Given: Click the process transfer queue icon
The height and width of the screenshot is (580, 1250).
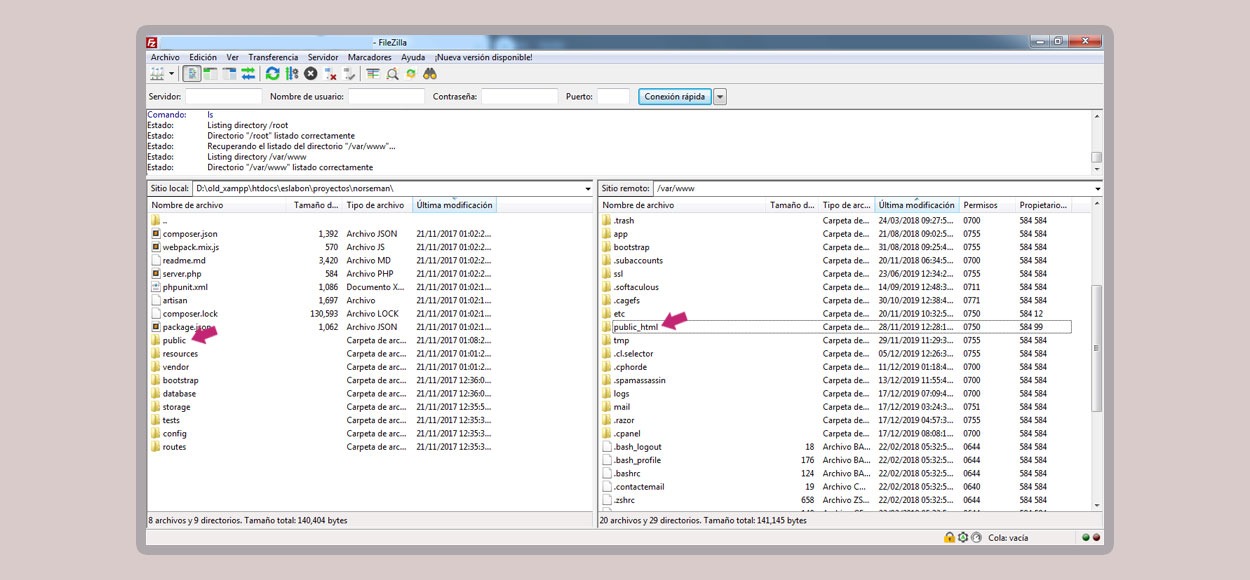Looking at the screenshot, I should point(291,73).
